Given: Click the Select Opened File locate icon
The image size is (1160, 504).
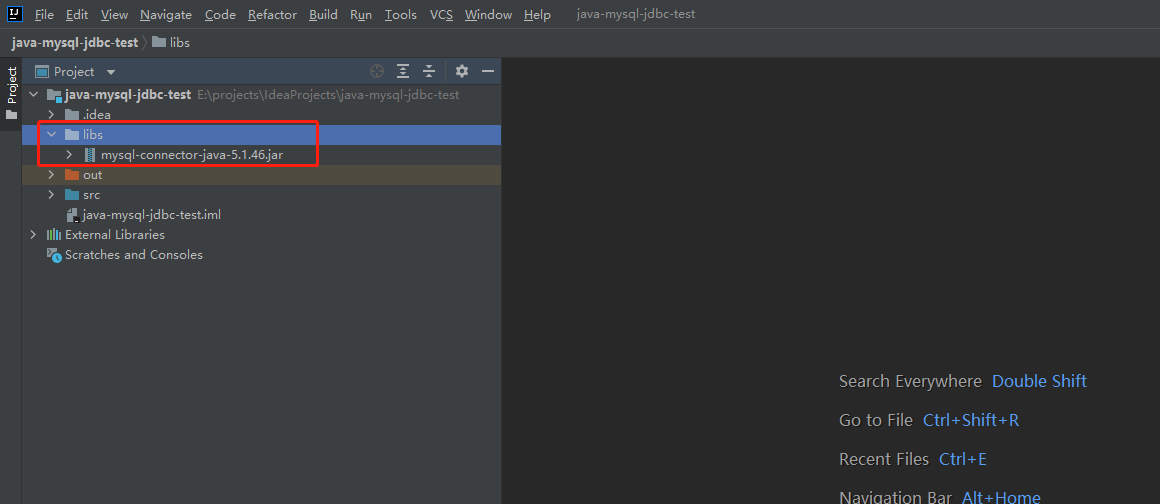Looking at the screenshot, I should [x=377, y=71].
